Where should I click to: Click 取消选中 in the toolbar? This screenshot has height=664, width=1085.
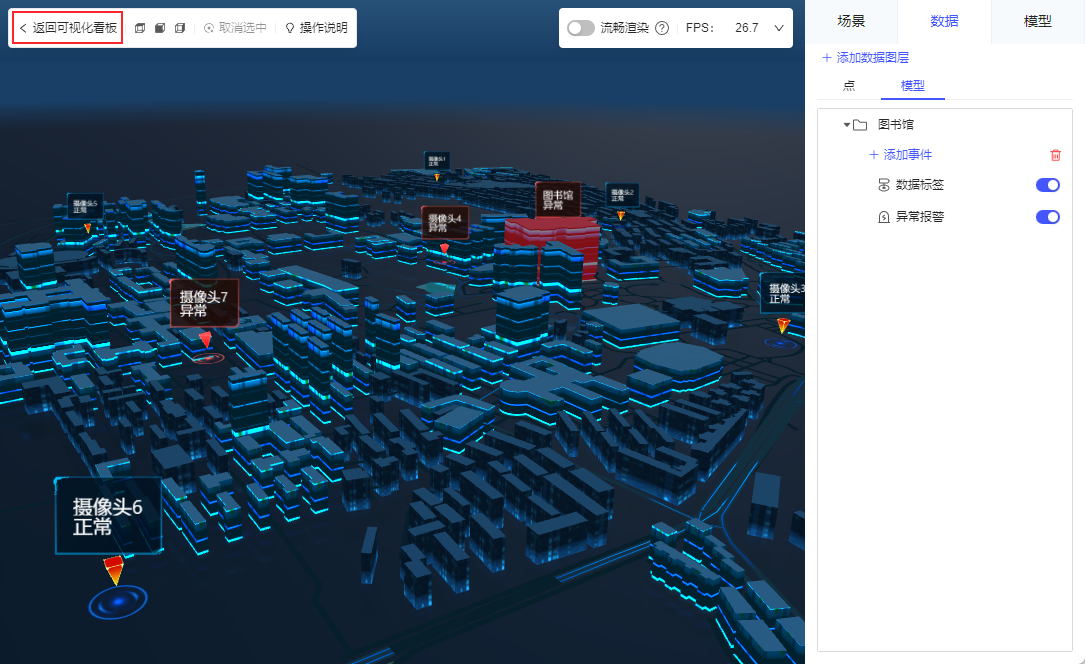[235, 28]
